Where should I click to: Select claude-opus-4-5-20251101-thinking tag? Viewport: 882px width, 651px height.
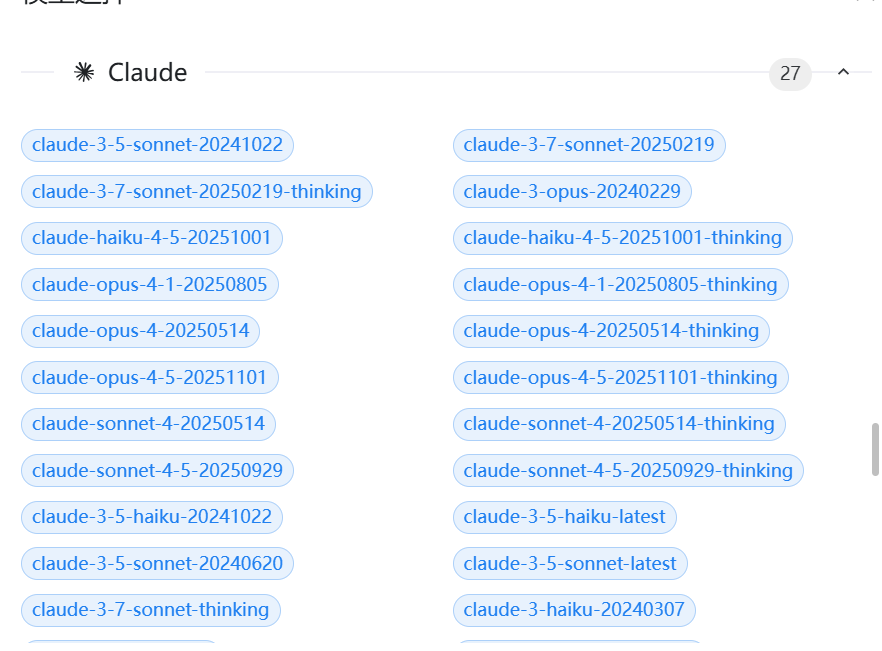[620, 378]
